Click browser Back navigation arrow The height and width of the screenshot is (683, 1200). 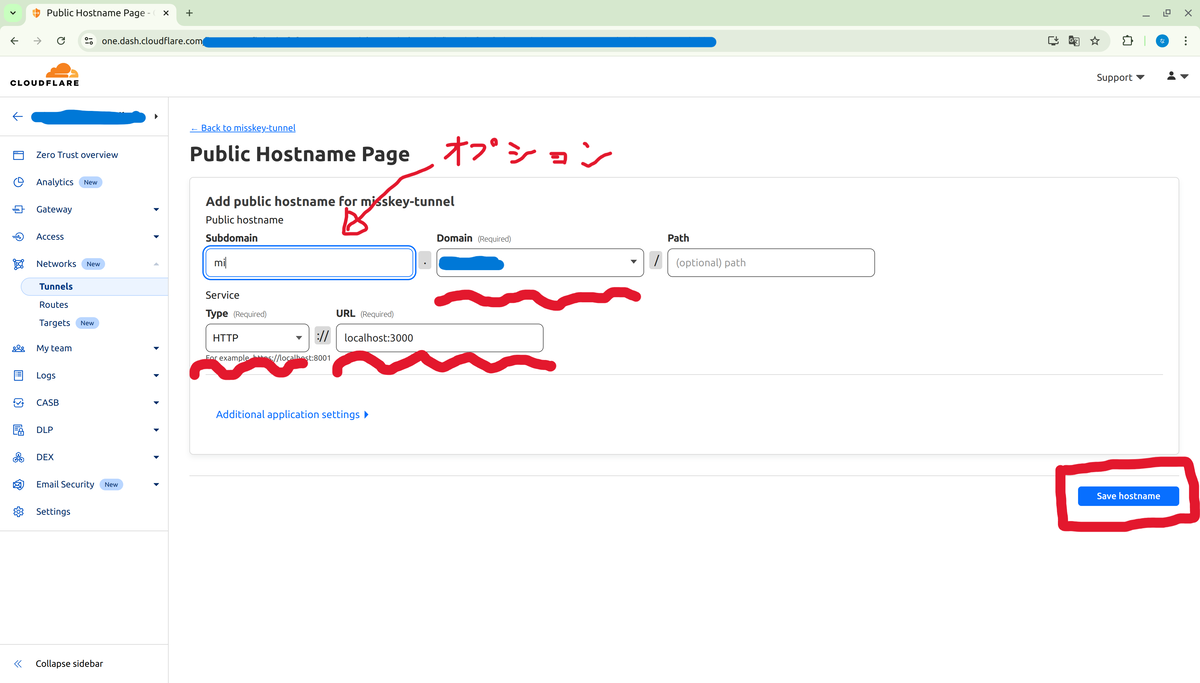[14, 41]
